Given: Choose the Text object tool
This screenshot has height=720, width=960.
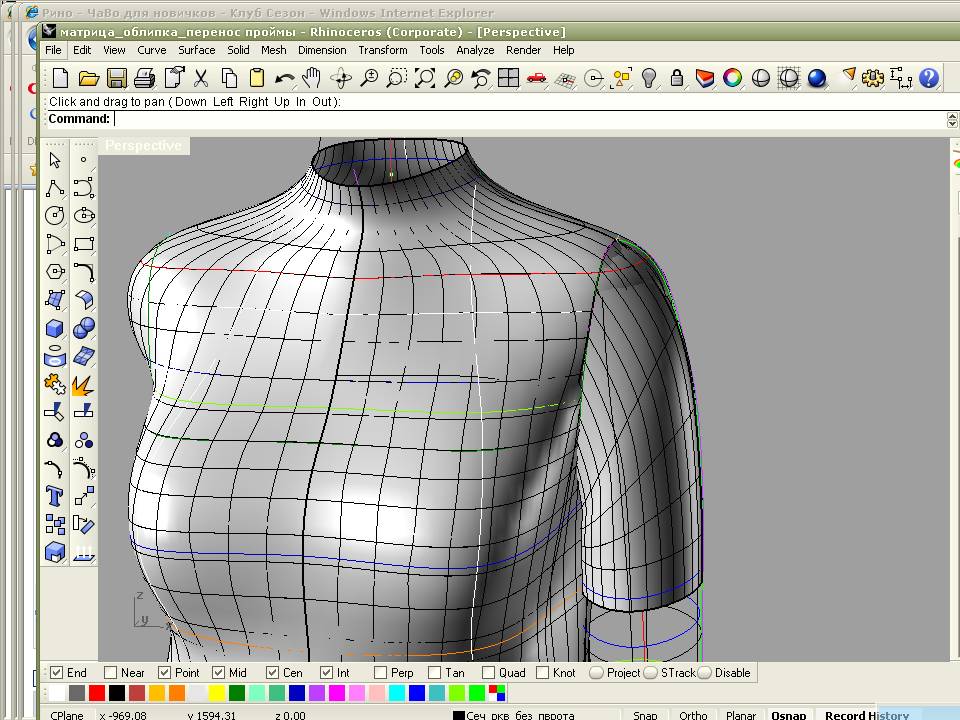Looking at the screenshot, I should click(x=55, y=496).
